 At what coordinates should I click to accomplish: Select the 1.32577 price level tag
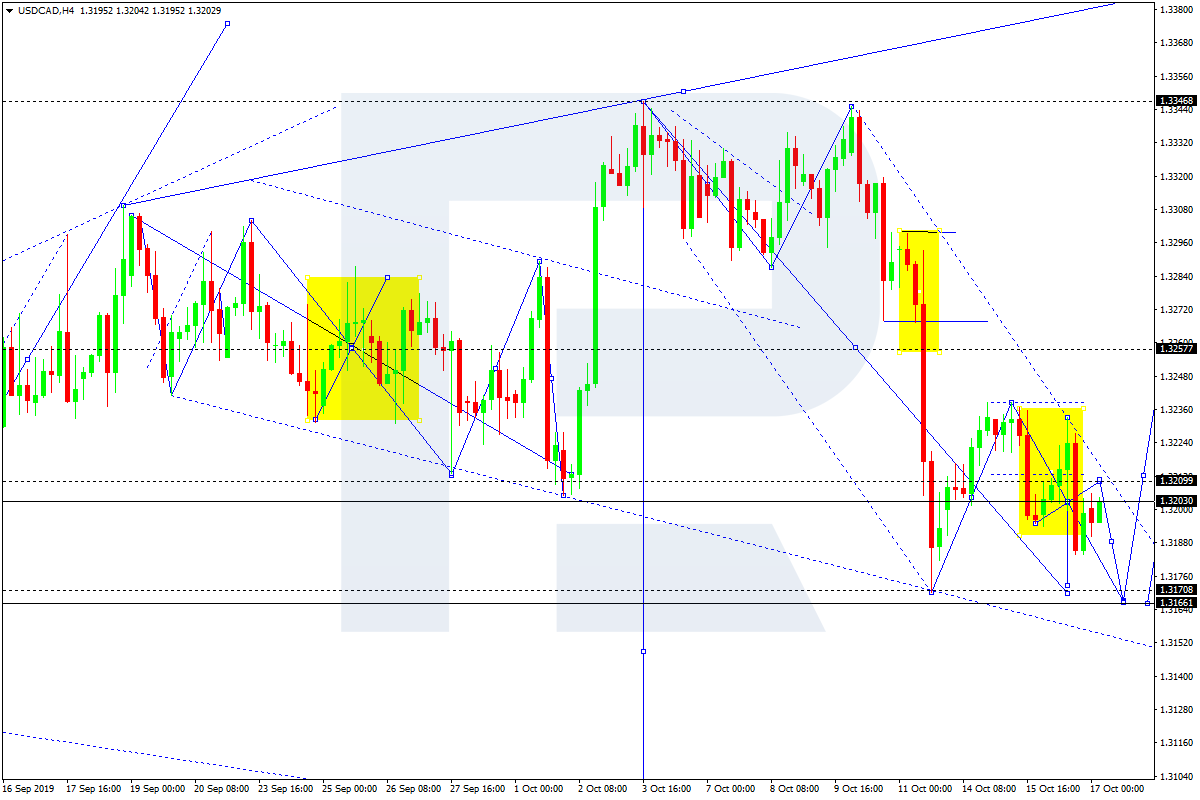click(1174, 349)
